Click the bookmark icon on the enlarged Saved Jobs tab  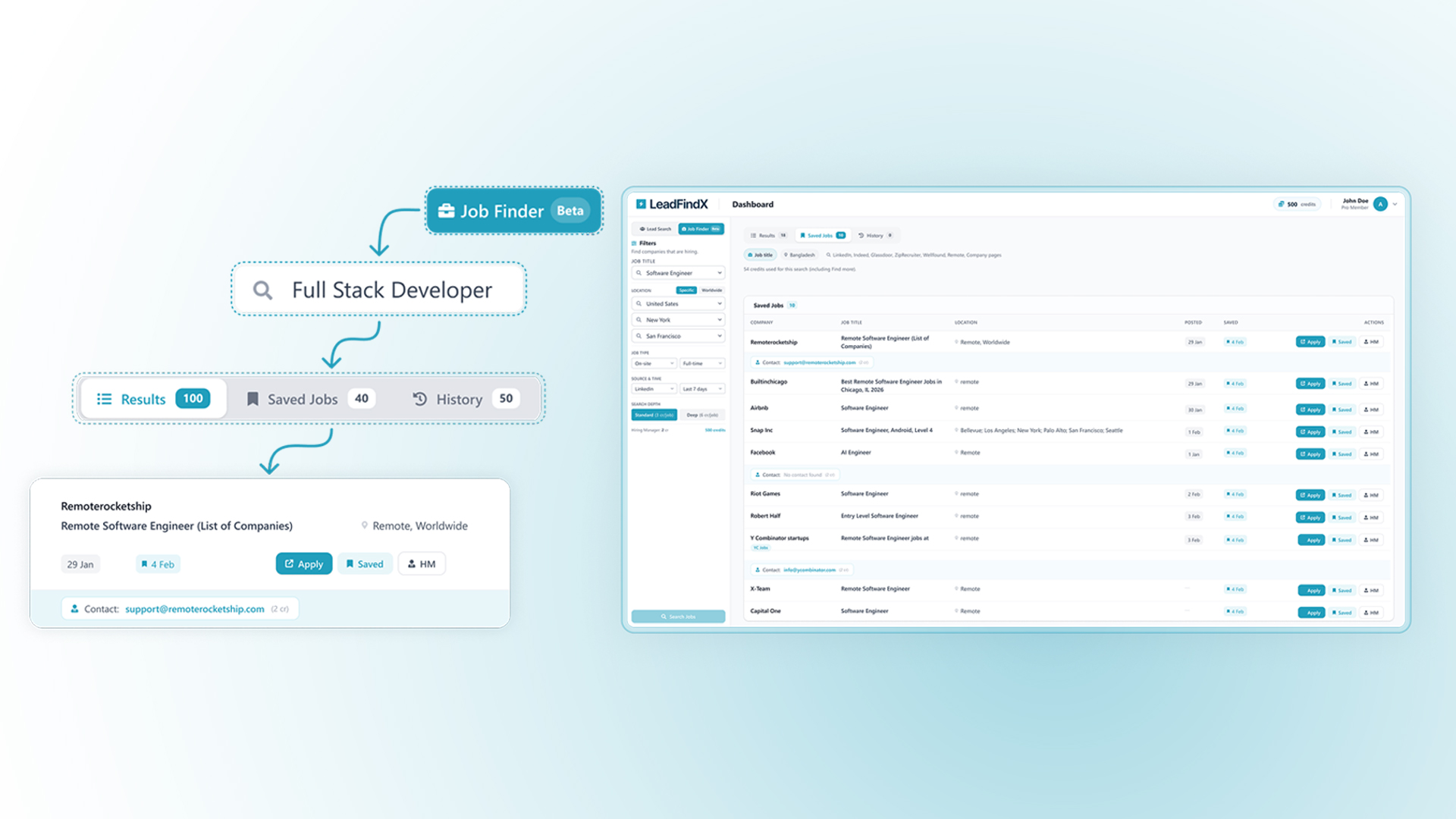253,399
